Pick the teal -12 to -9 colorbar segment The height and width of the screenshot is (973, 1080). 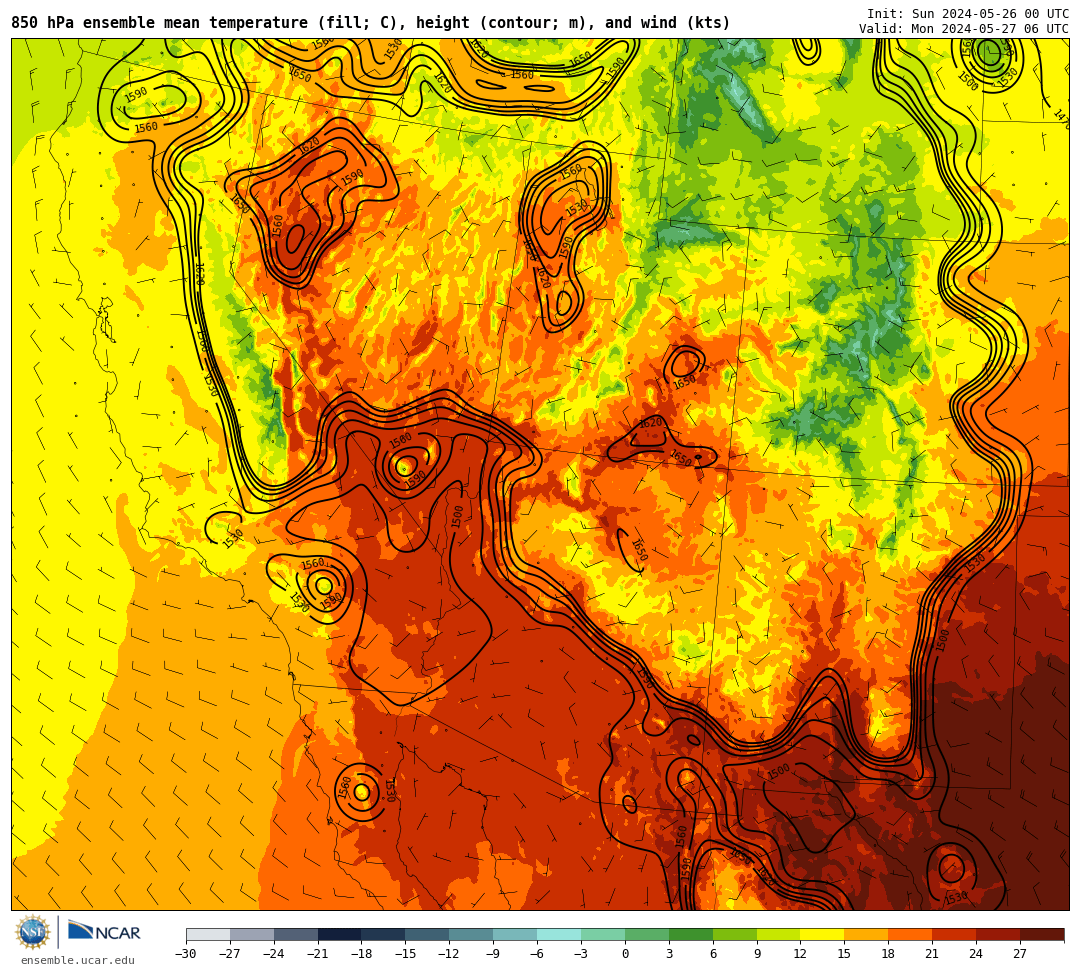(x=472, y=934)
